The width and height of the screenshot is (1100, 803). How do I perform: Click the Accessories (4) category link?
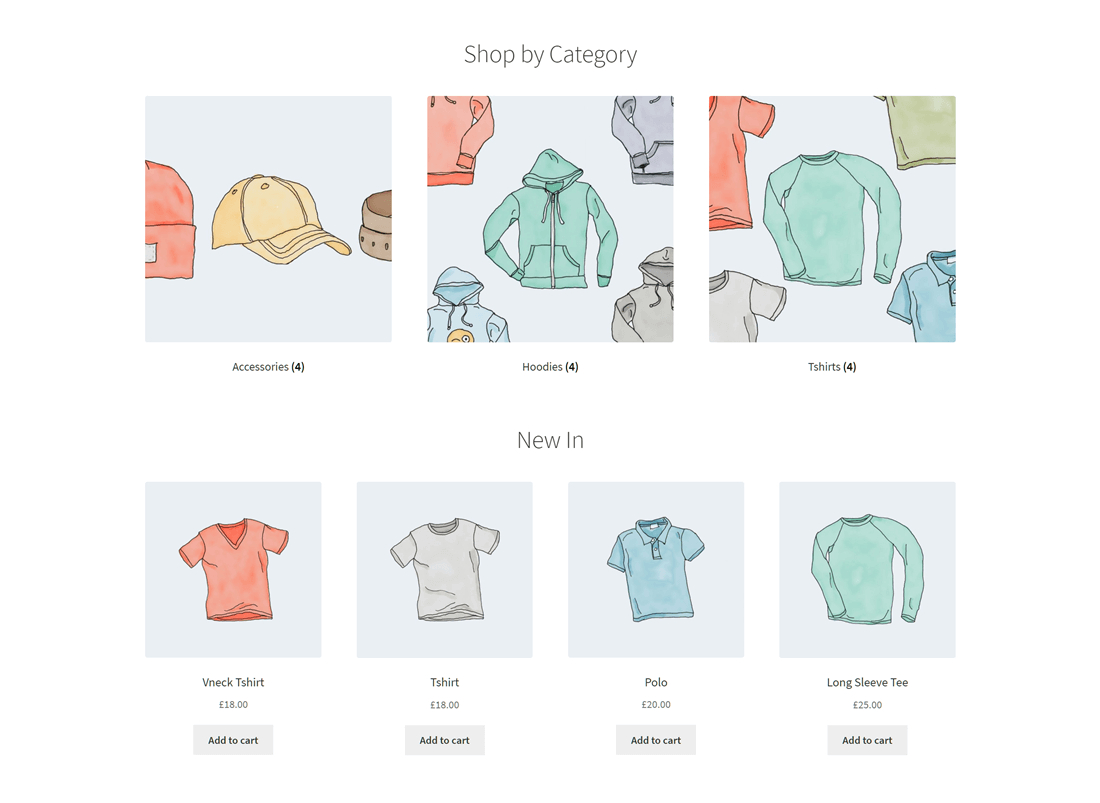click(x=268, y=367)
